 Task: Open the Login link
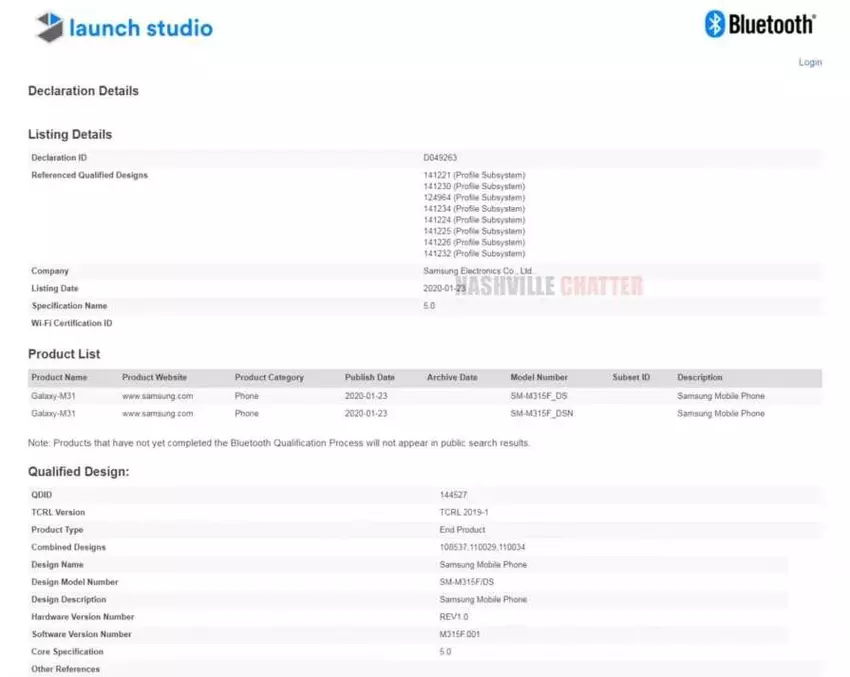coord(809,62)
